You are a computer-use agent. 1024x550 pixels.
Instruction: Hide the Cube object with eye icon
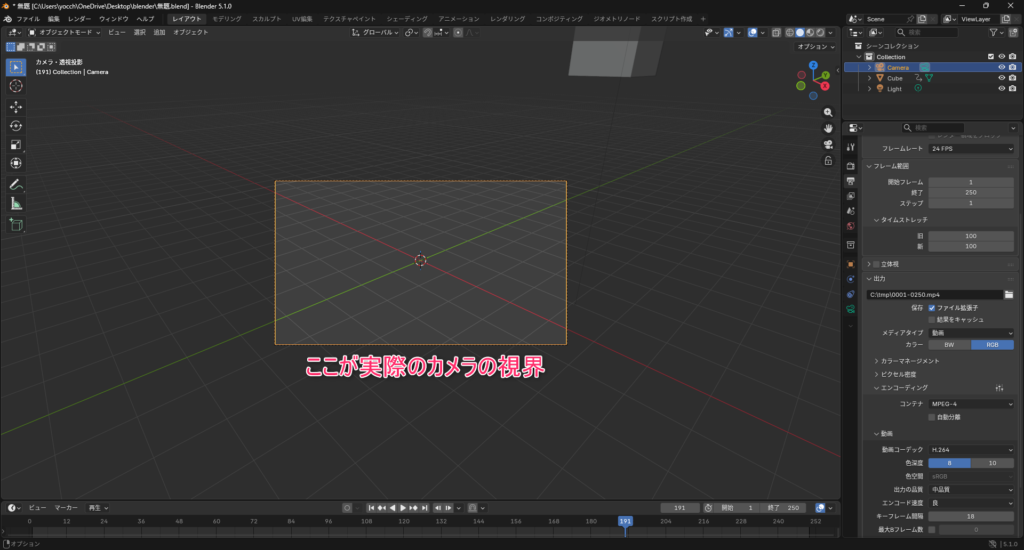1001,78
